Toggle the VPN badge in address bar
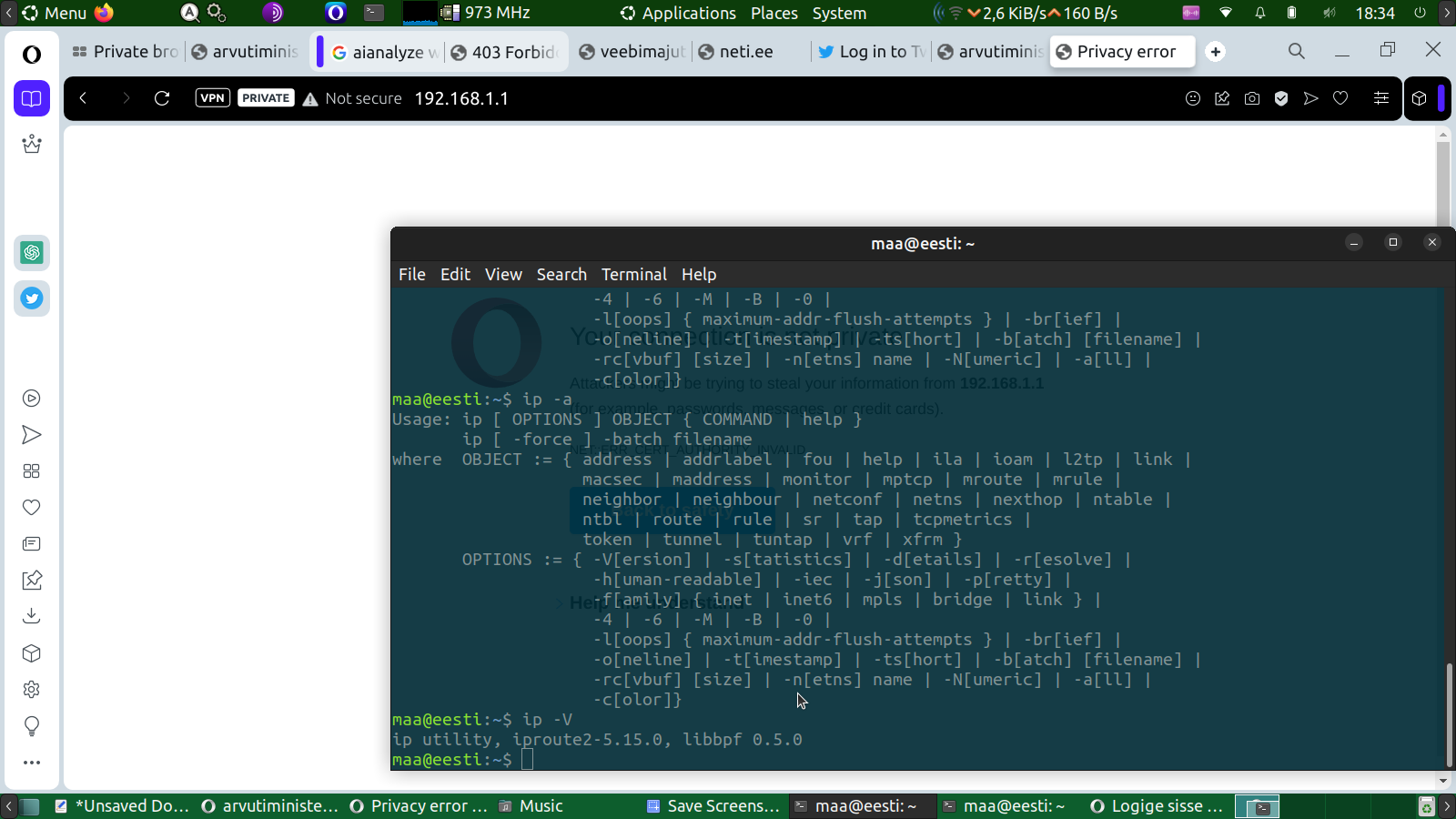Viewport: 1456px width, 819px height. [213, 98]
